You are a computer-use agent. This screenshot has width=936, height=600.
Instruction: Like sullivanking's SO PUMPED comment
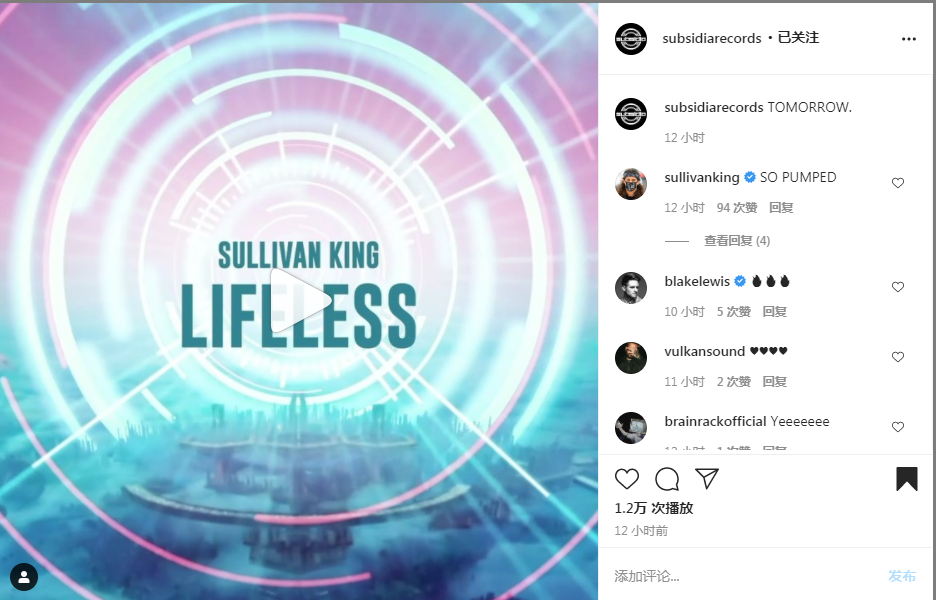898,183
